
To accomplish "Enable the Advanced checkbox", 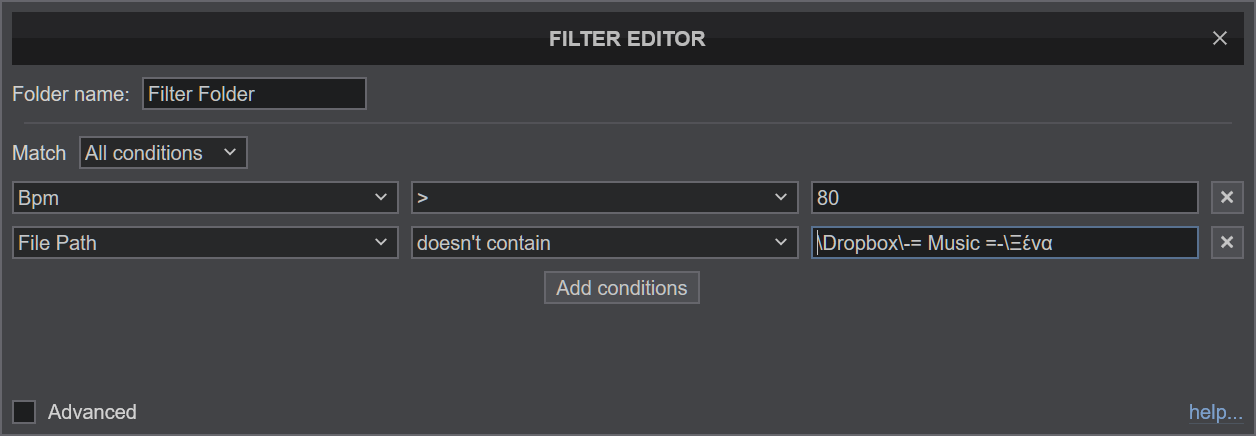I will click(x=24, y=412).
